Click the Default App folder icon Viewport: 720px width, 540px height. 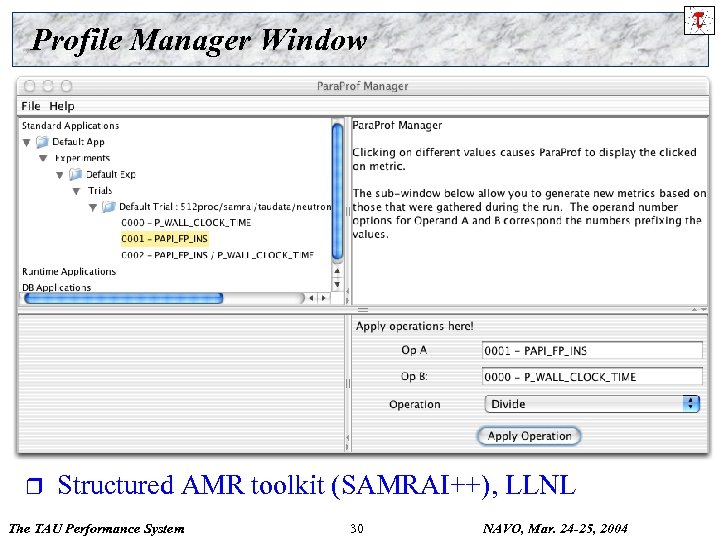pos(42,142)
